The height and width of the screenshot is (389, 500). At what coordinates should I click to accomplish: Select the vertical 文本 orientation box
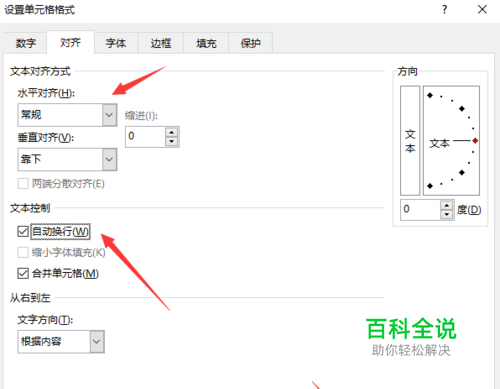[x=410, y=141]
